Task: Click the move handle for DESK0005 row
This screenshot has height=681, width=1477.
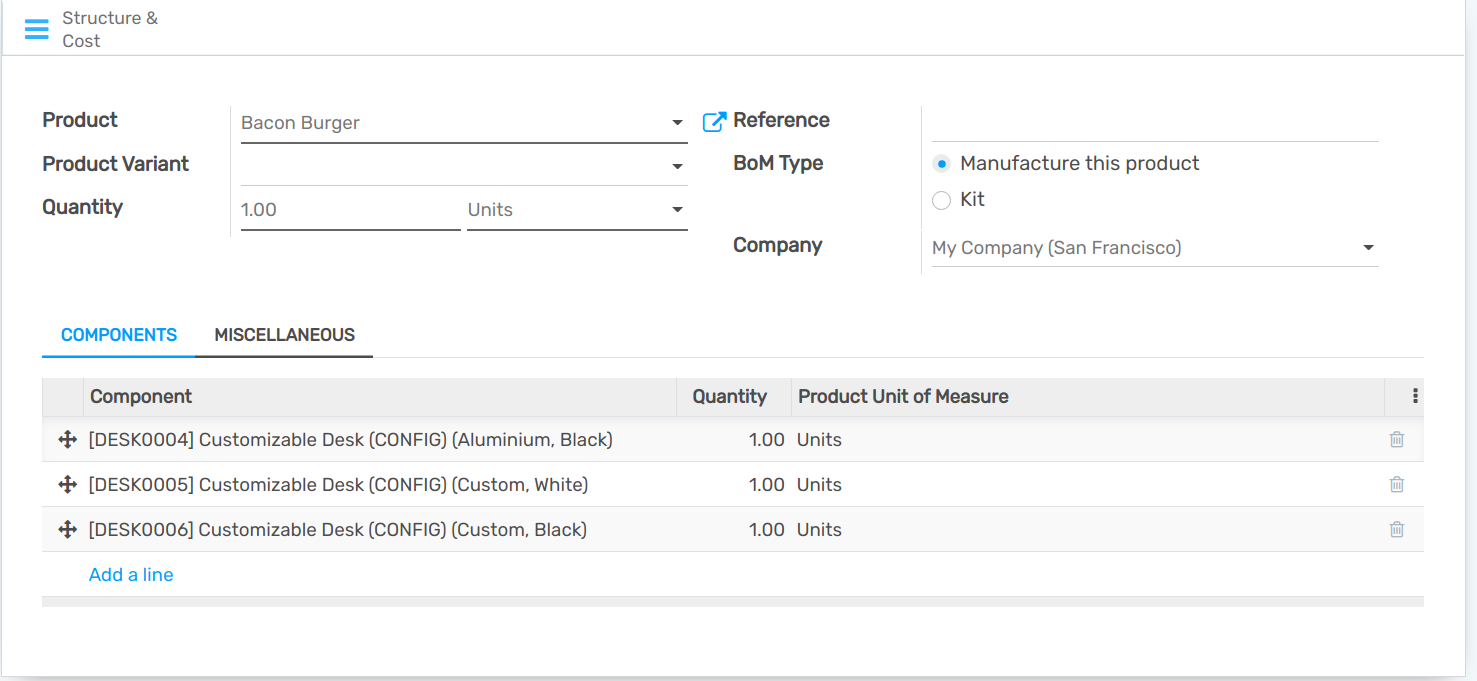Action: (x=67, y=485)
